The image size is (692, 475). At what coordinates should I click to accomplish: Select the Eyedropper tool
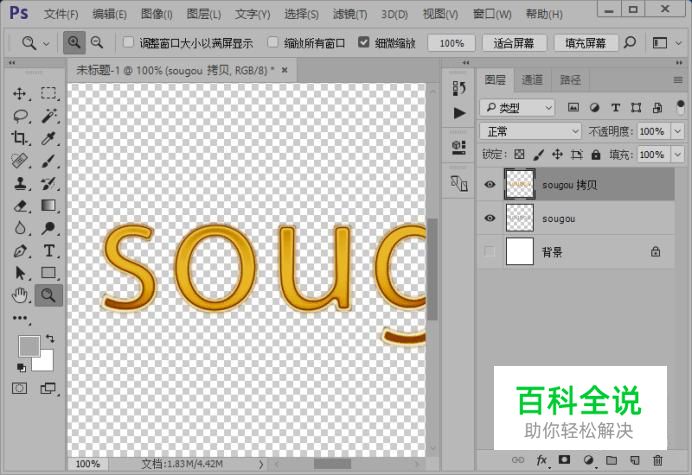[49, 138]
